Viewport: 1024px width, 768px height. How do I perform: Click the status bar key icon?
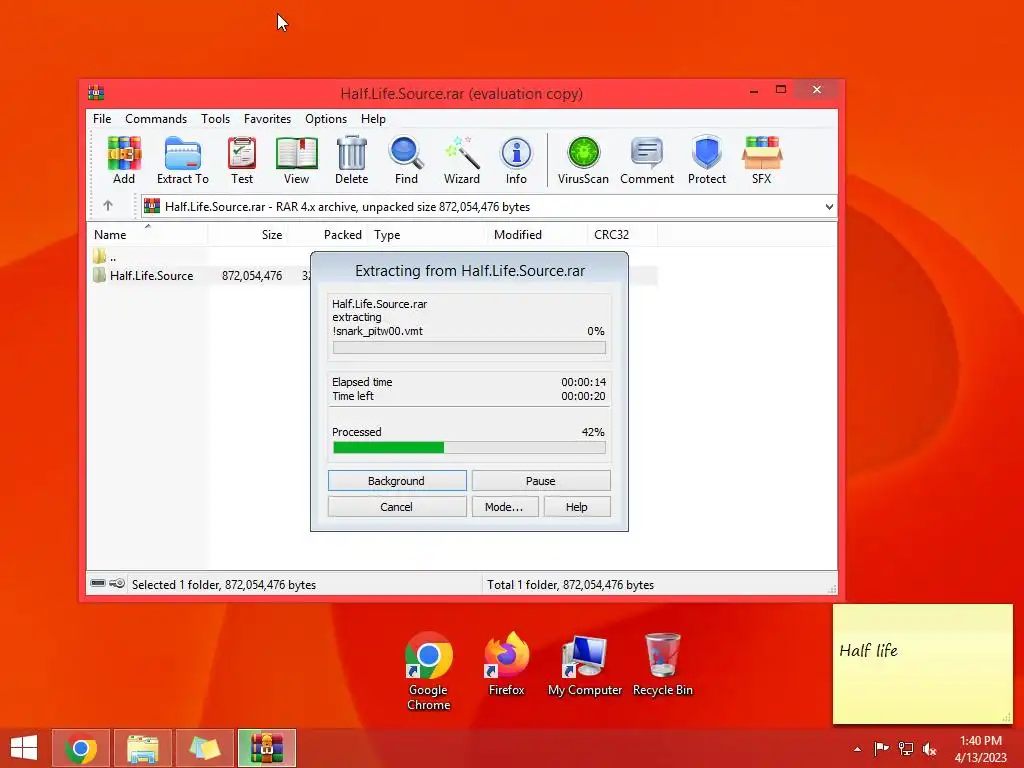117,583
